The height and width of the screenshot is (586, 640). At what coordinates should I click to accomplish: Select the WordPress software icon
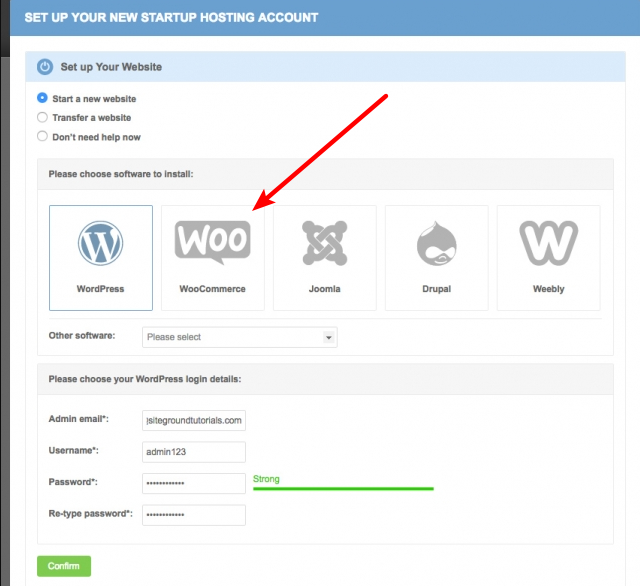click(x=100, y=243)
